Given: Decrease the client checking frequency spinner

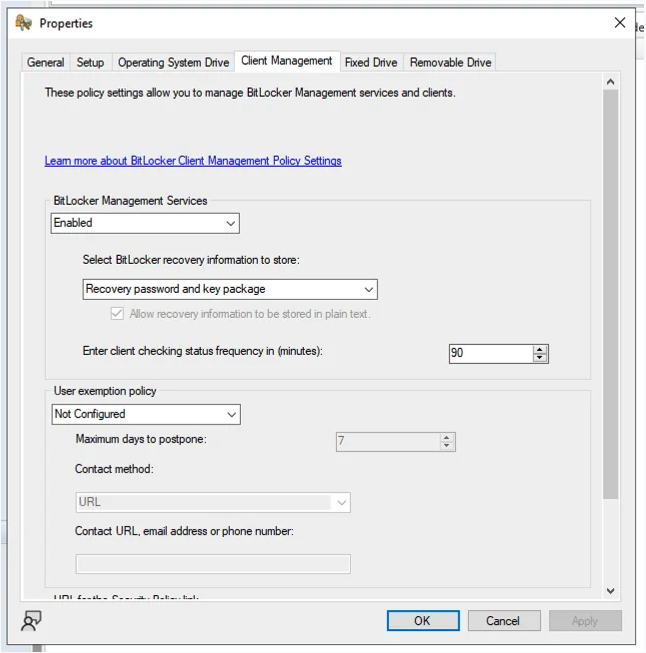Looking at the screenshot, I should (540, 358).
